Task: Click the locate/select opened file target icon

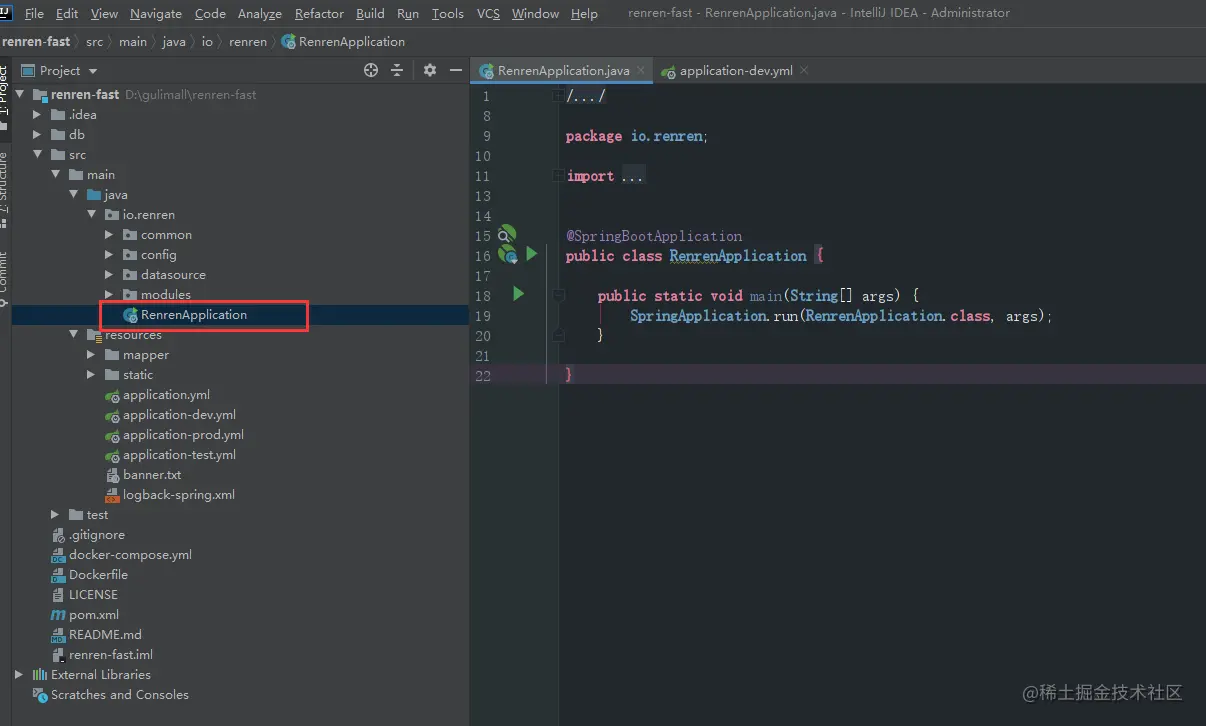Action: click(371, 70)
